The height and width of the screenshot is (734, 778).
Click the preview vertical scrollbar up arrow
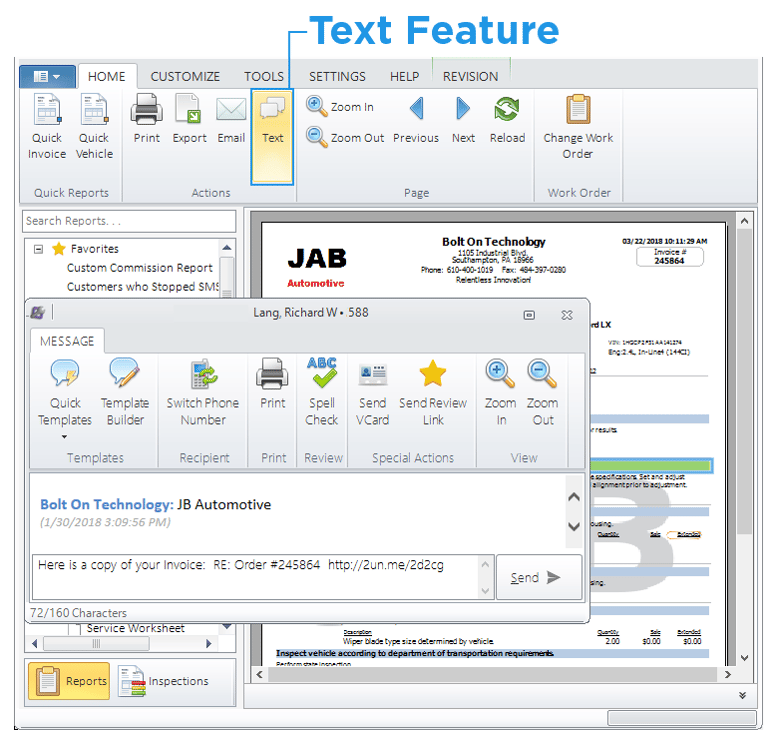[x=744, y=221]
